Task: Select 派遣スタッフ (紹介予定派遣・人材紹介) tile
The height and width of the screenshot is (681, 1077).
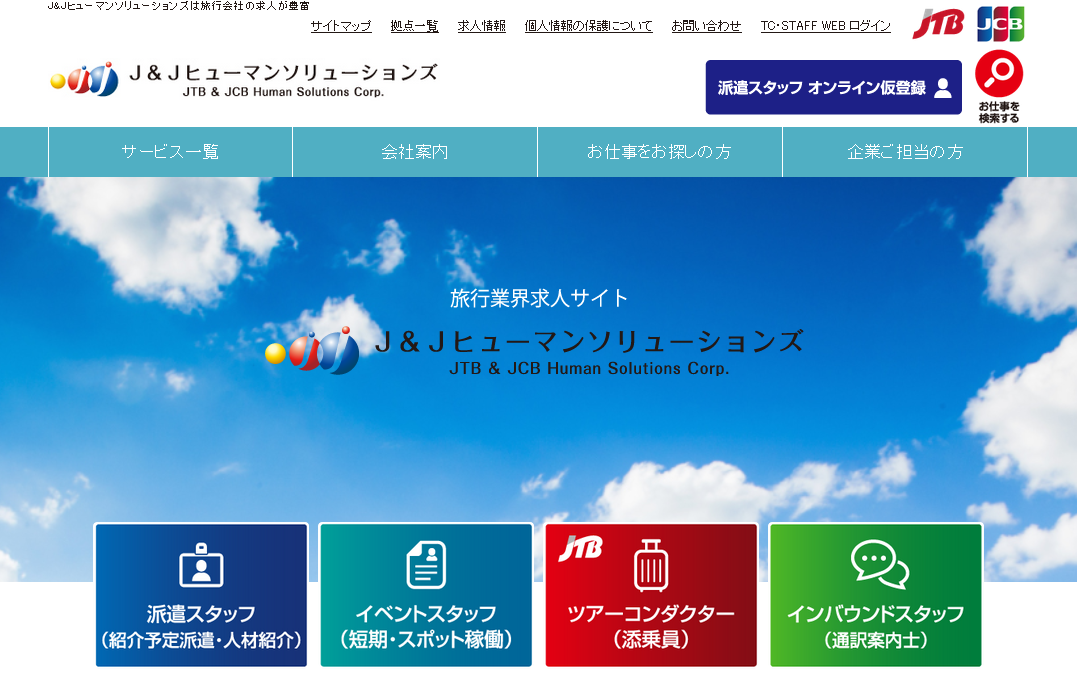Action: point(201,595)
